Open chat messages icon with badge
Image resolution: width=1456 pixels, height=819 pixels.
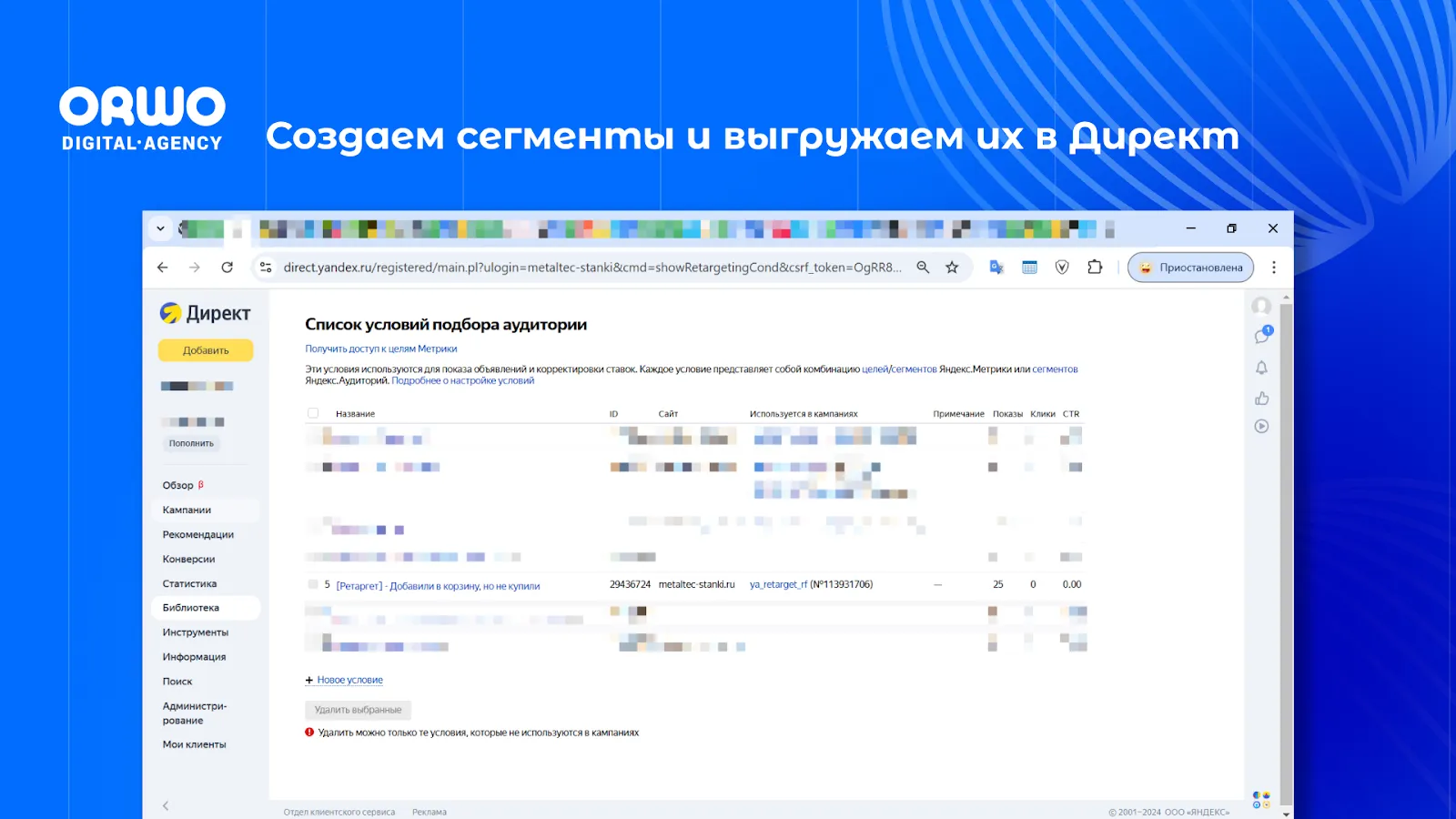pos(1261,336)
